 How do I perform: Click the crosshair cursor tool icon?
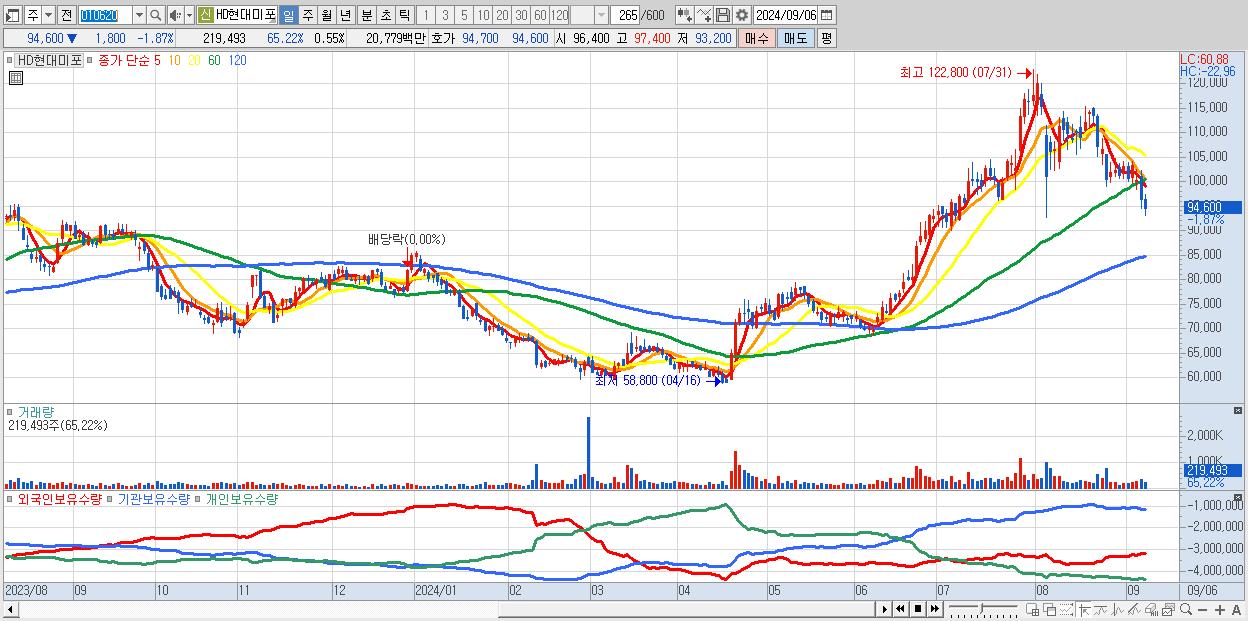[x=1084, y=609]
